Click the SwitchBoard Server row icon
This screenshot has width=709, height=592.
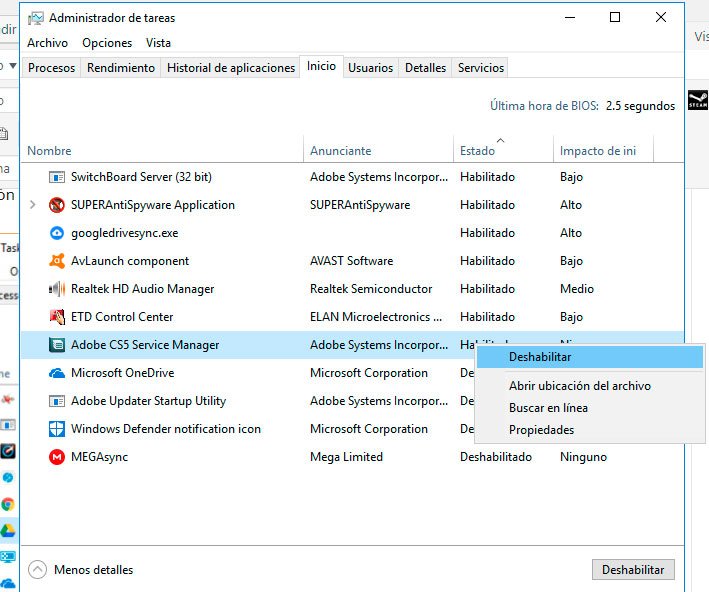click(57, 177)
